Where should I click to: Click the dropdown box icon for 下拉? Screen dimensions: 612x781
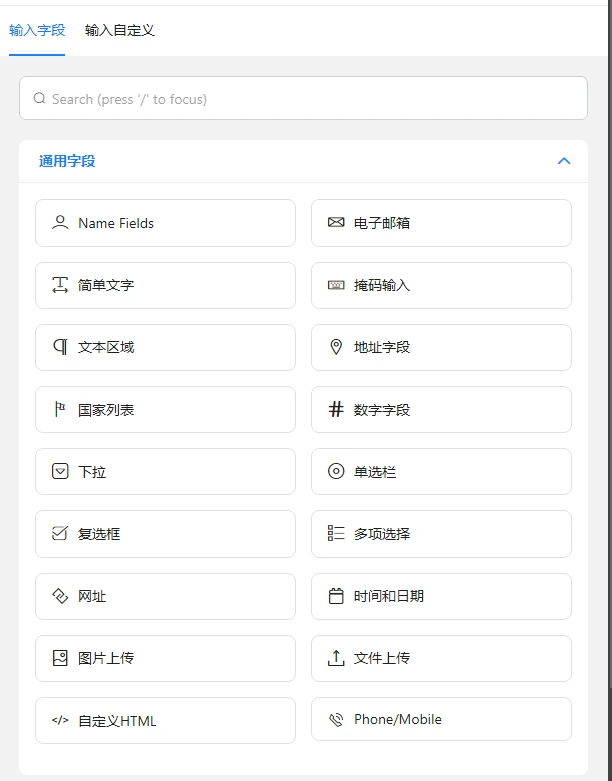pyautogui.click(x=60, y=471)
